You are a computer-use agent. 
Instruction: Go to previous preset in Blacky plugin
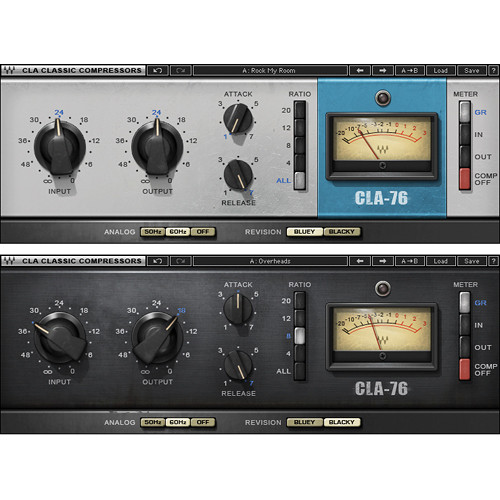360,261
